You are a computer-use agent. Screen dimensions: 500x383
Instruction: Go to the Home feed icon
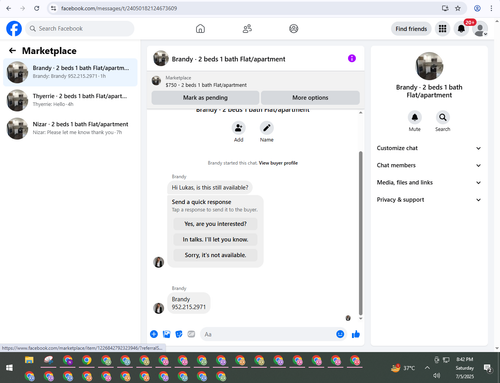pos(200,29)
